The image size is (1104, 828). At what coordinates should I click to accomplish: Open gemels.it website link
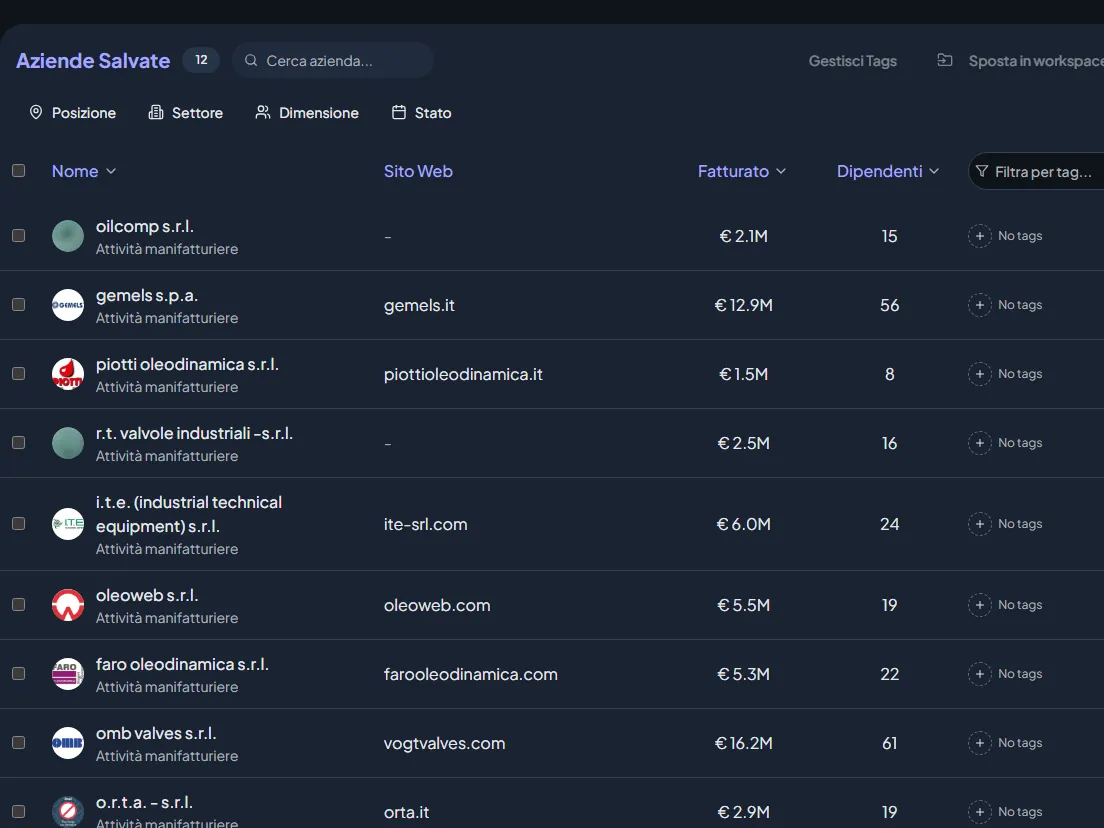419,305
